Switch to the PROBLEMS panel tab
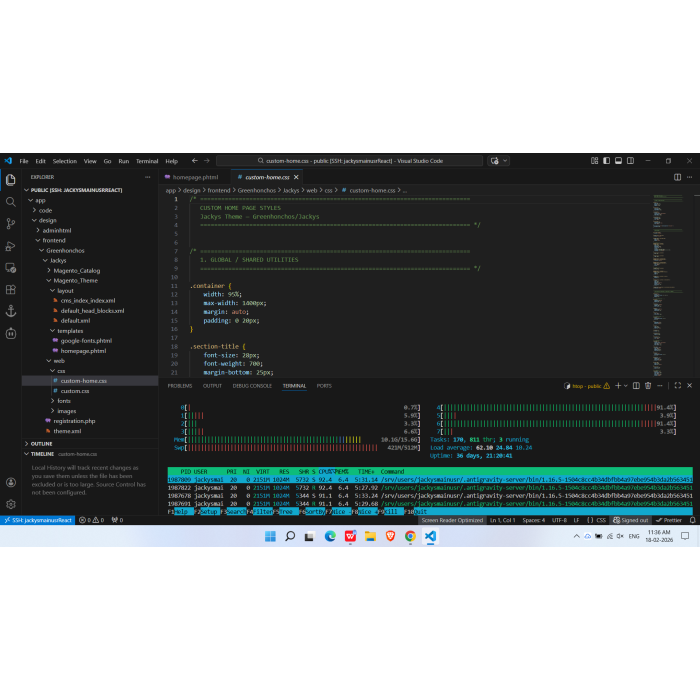 coord(179,385)
